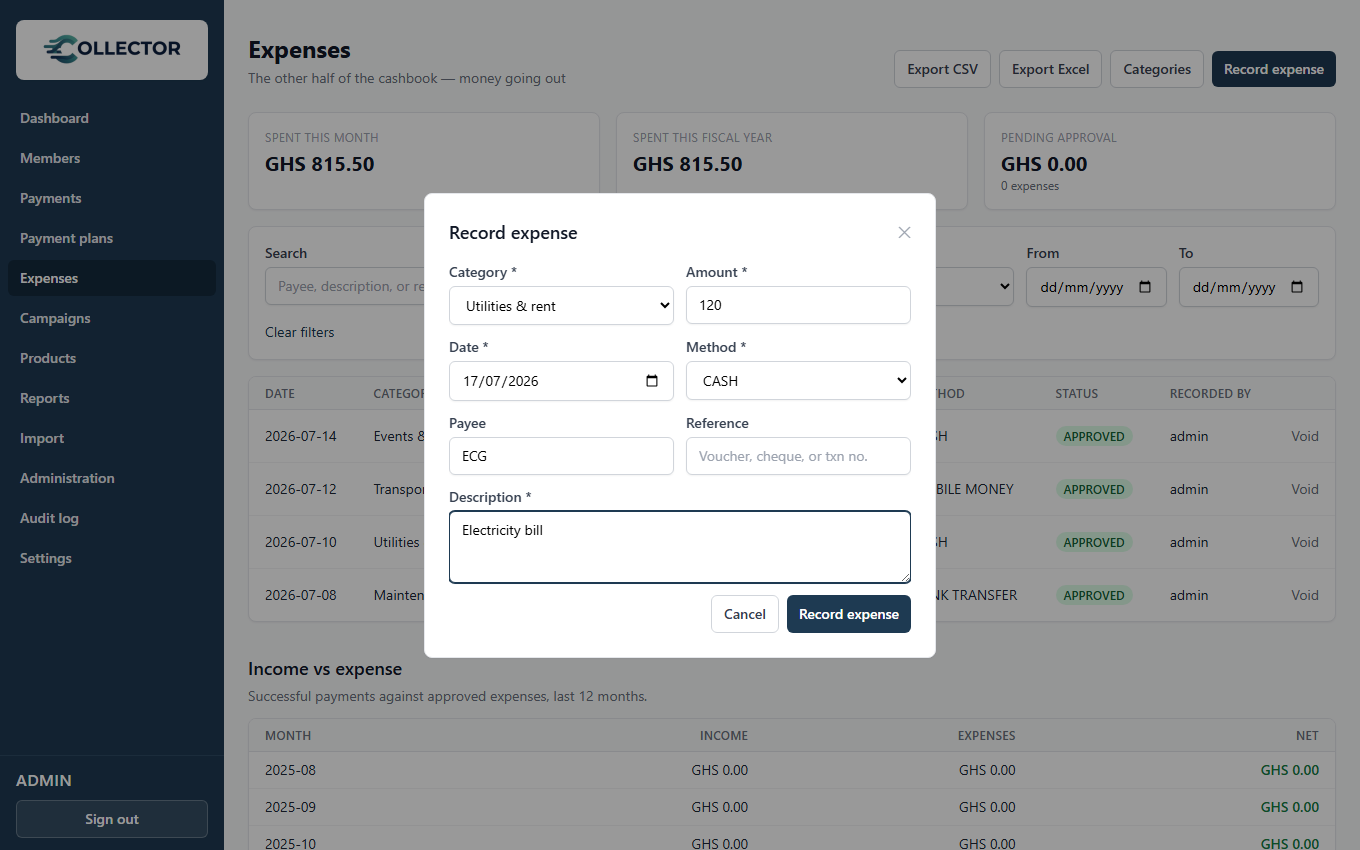Submit the dialog with Record expense button
This screenshot has height=850, width=1360.
click(849, 614)
